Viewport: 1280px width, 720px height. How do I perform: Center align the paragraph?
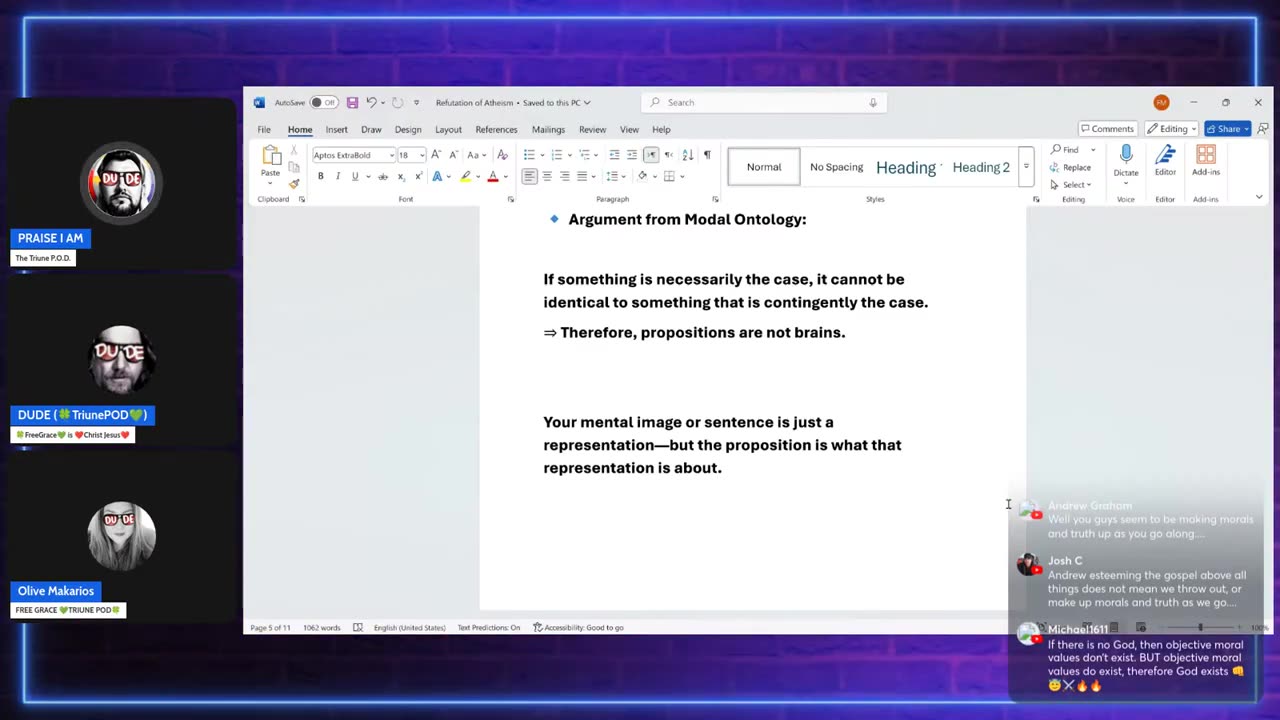tap(547, 176)
